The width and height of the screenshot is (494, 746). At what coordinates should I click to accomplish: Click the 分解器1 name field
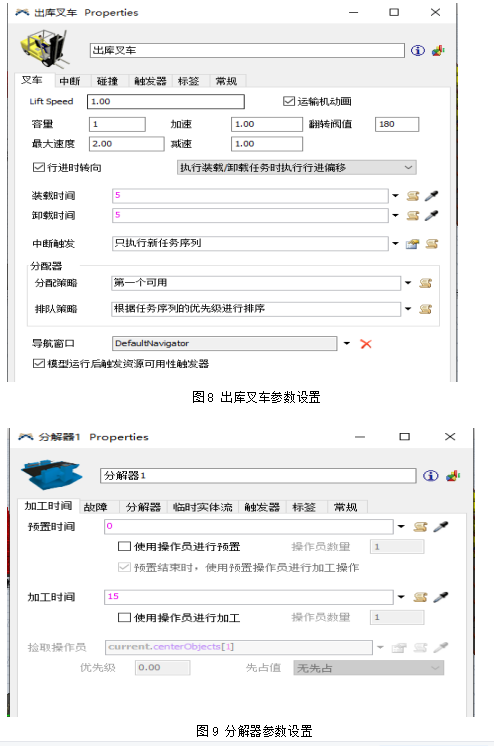(258, 476)
